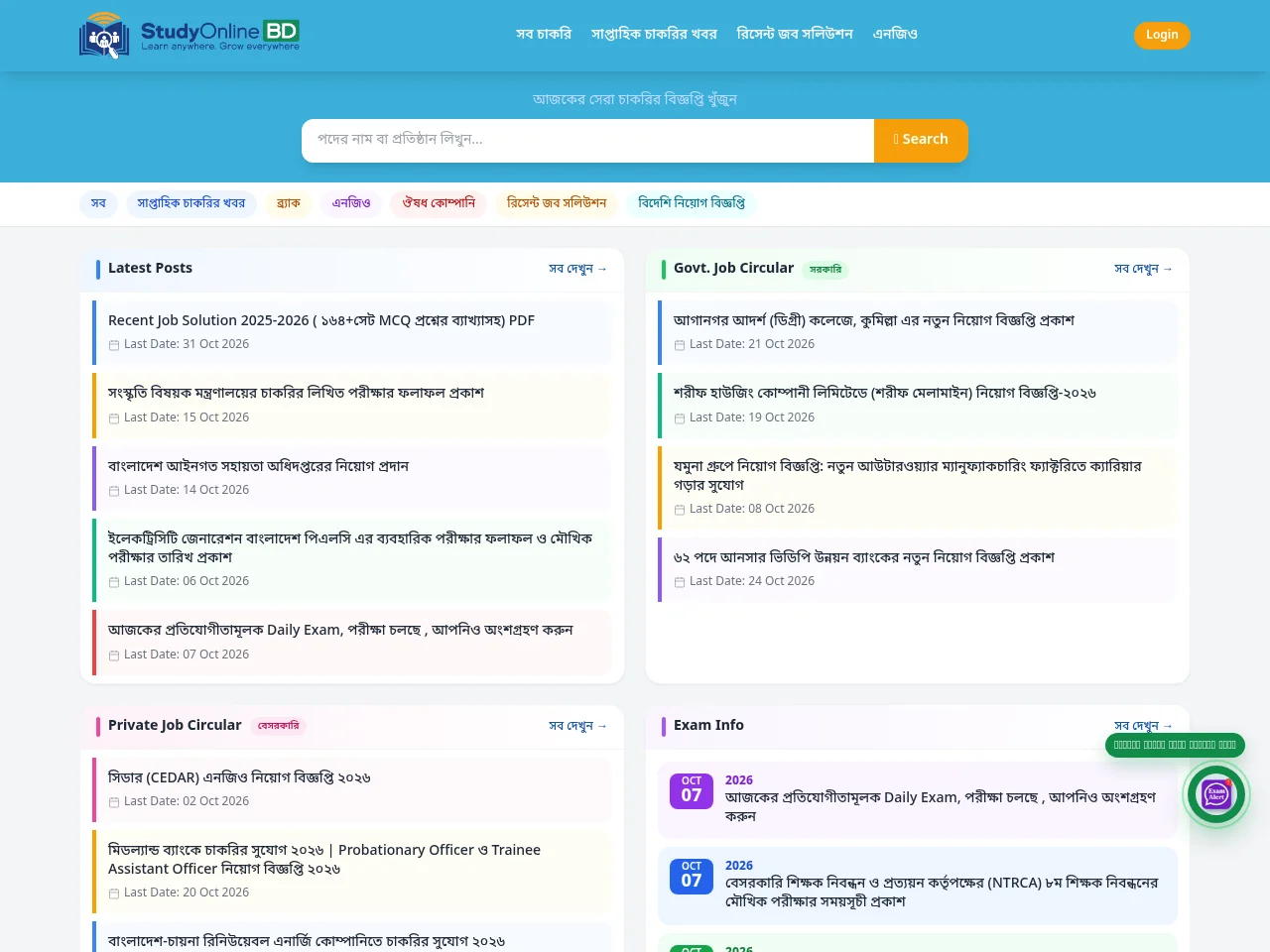Screen dimensions: 1270x952
Task: Click the orange Search button
Action: (x=921, y=140)
